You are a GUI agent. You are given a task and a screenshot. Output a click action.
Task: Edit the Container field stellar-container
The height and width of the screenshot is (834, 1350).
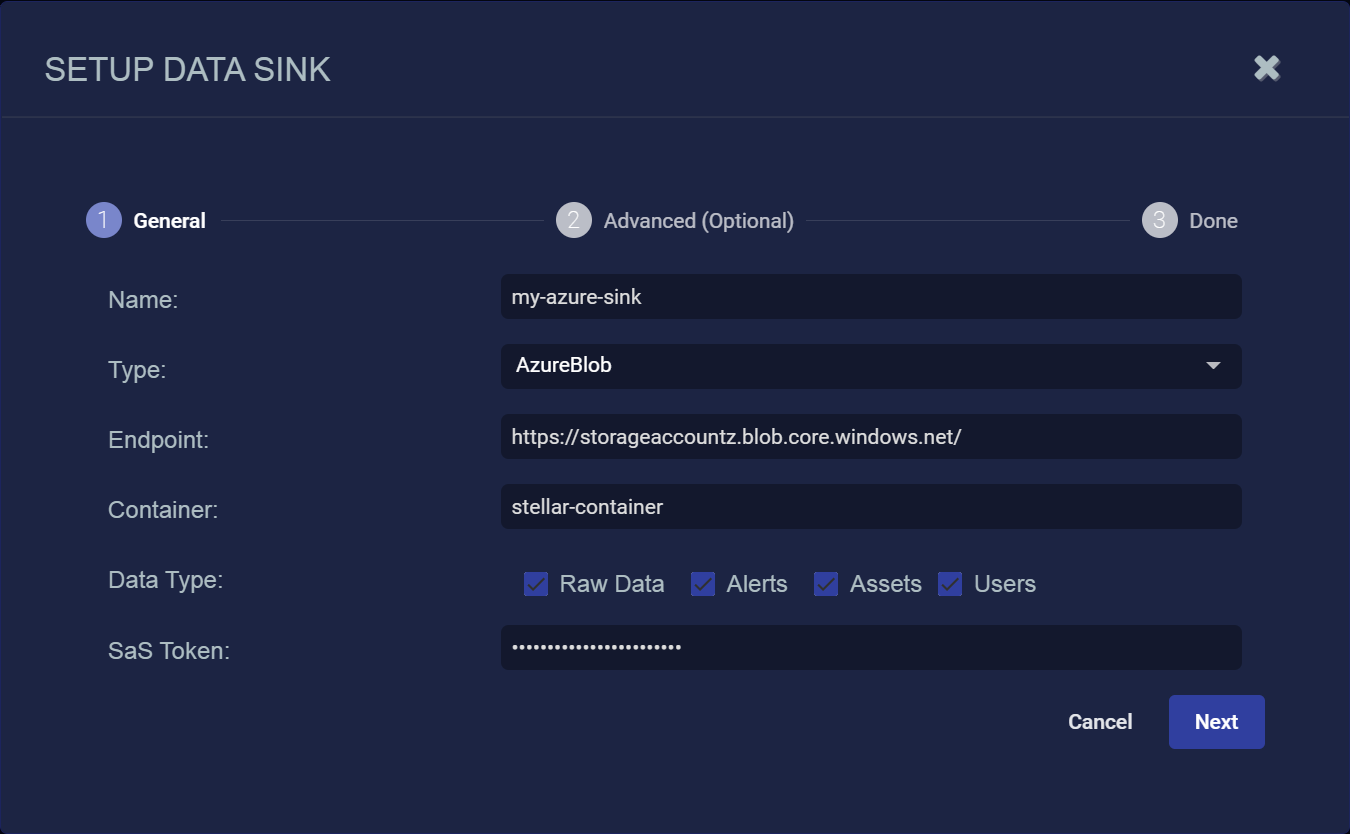click(871, 507)
